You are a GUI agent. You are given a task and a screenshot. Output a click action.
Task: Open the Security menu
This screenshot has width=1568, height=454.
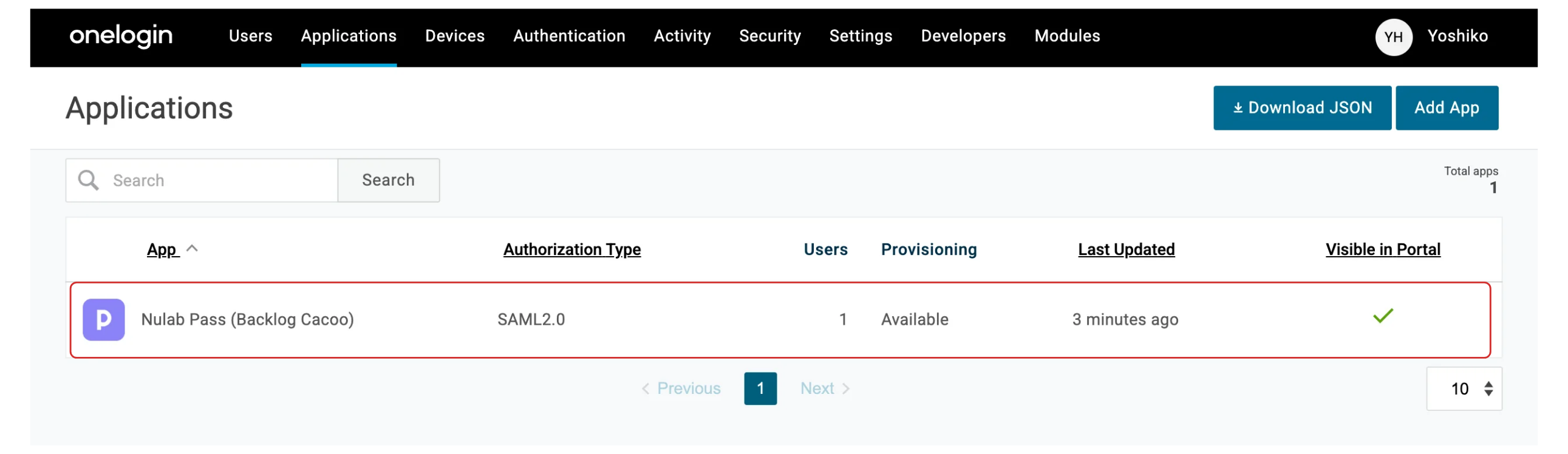pos(769,36)
